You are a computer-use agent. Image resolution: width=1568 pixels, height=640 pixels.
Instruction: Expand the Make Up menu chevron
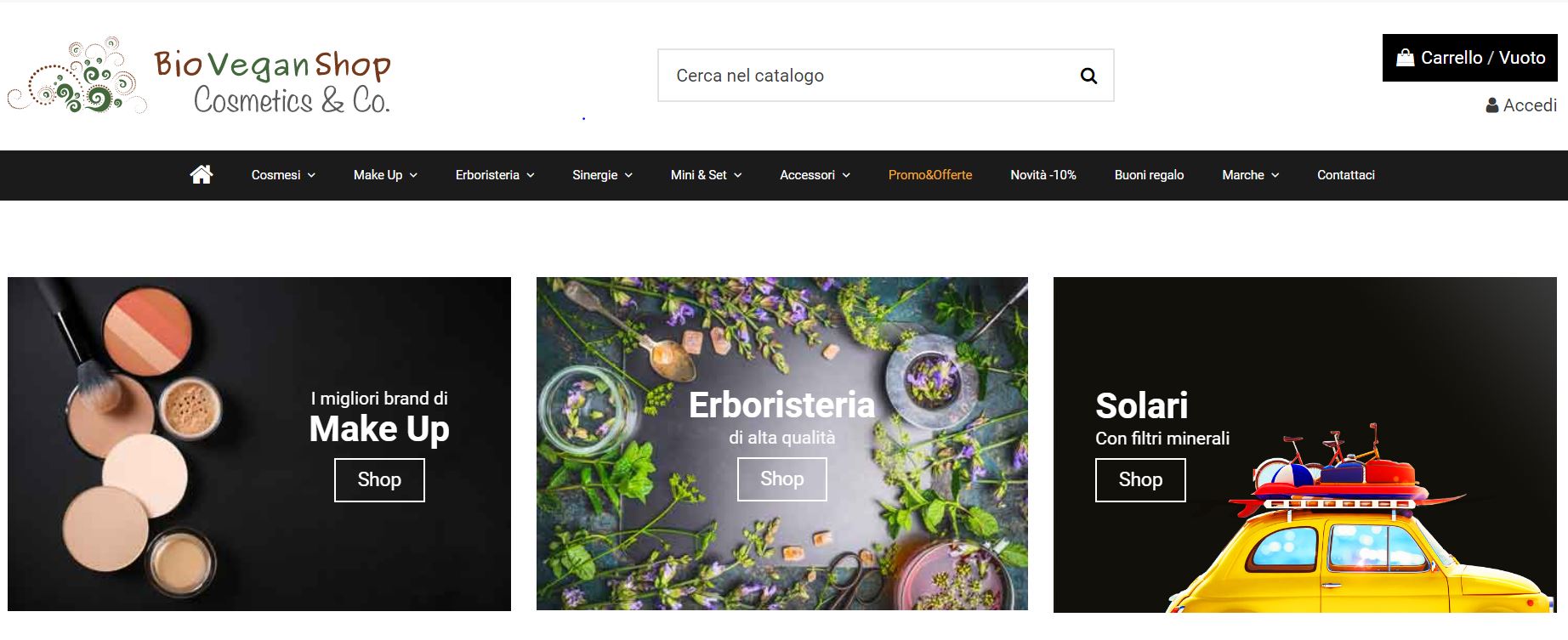[413, 175]
